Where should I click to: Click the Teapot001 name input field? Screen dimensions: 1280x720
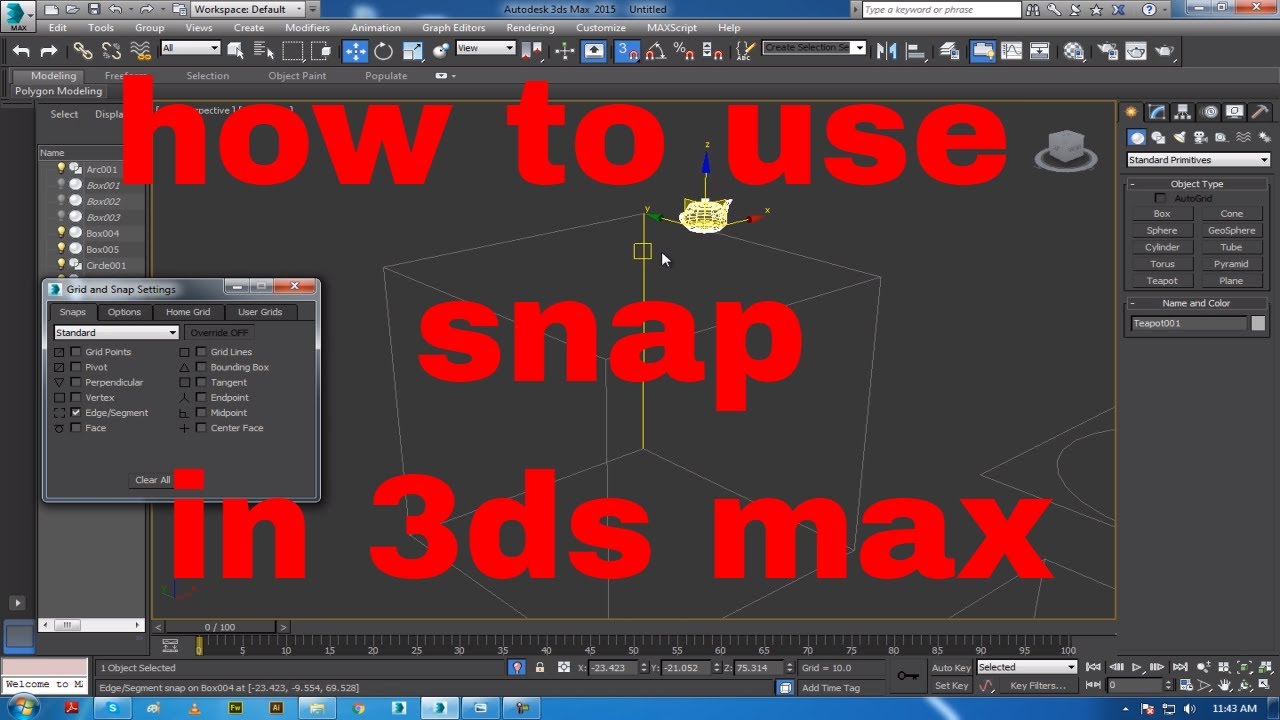[x=1189, y=323]
